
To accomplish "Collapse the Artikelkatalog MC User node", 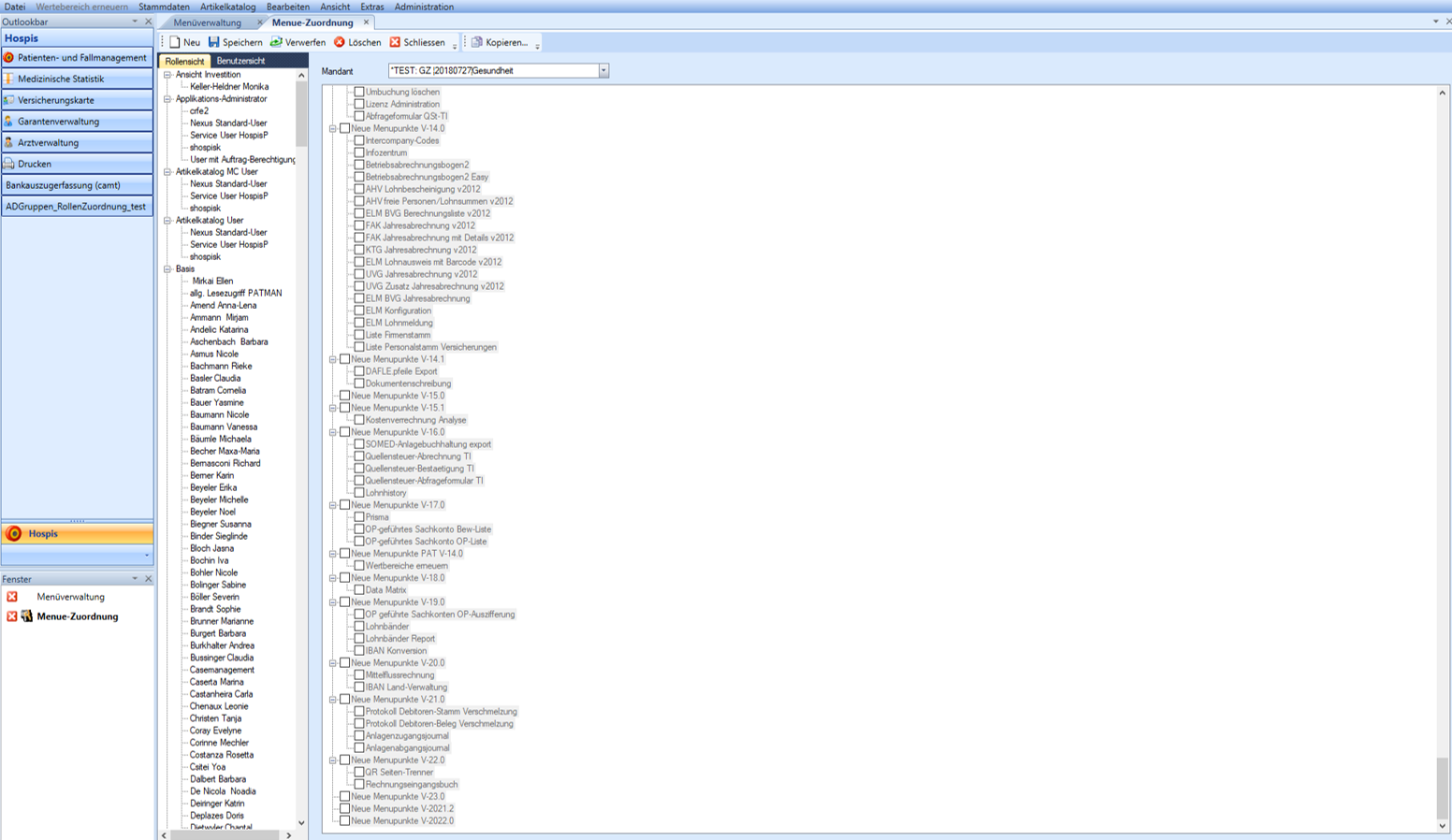I will click(168, 172).
